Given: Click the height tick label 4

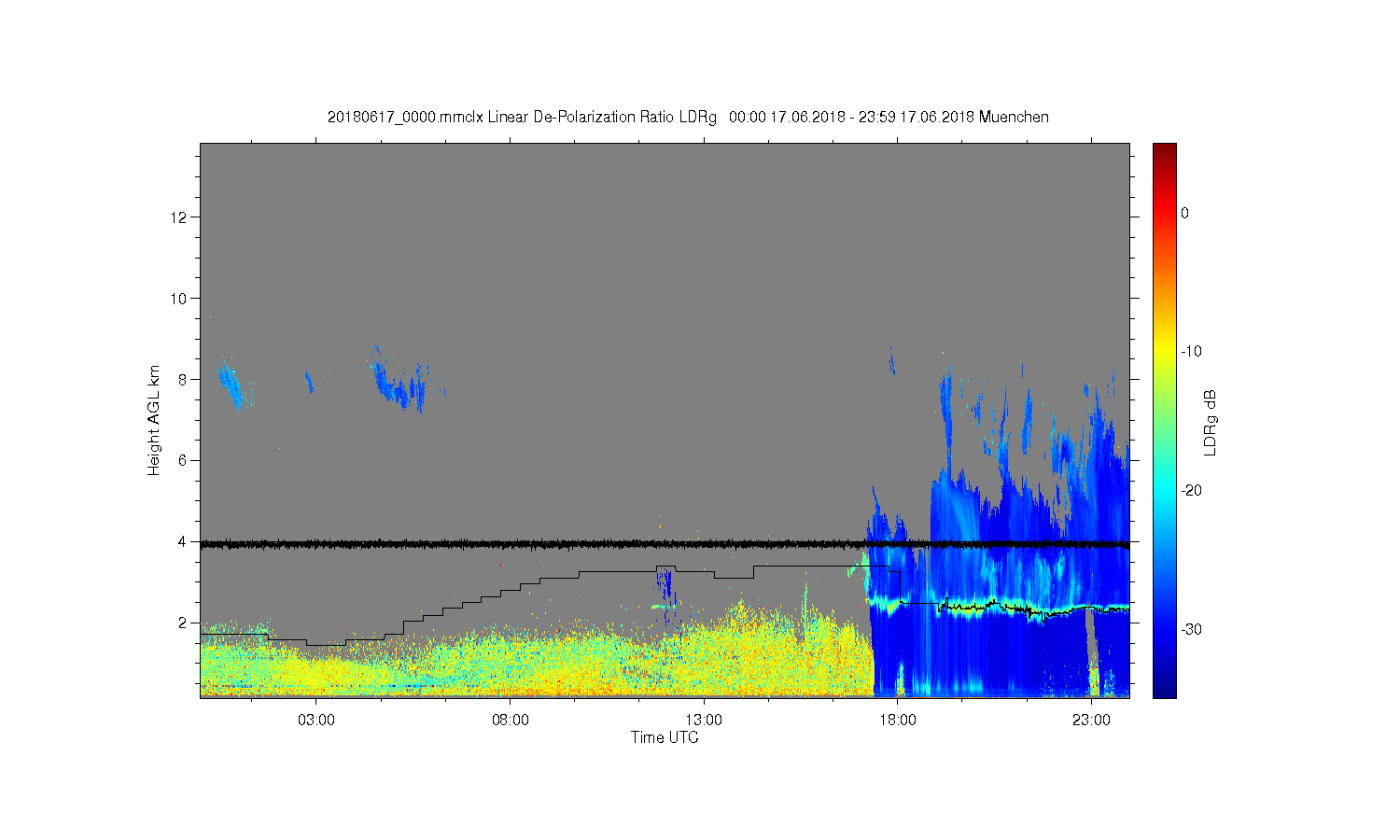Looking at the screenshot, I should tap(184, 542).
